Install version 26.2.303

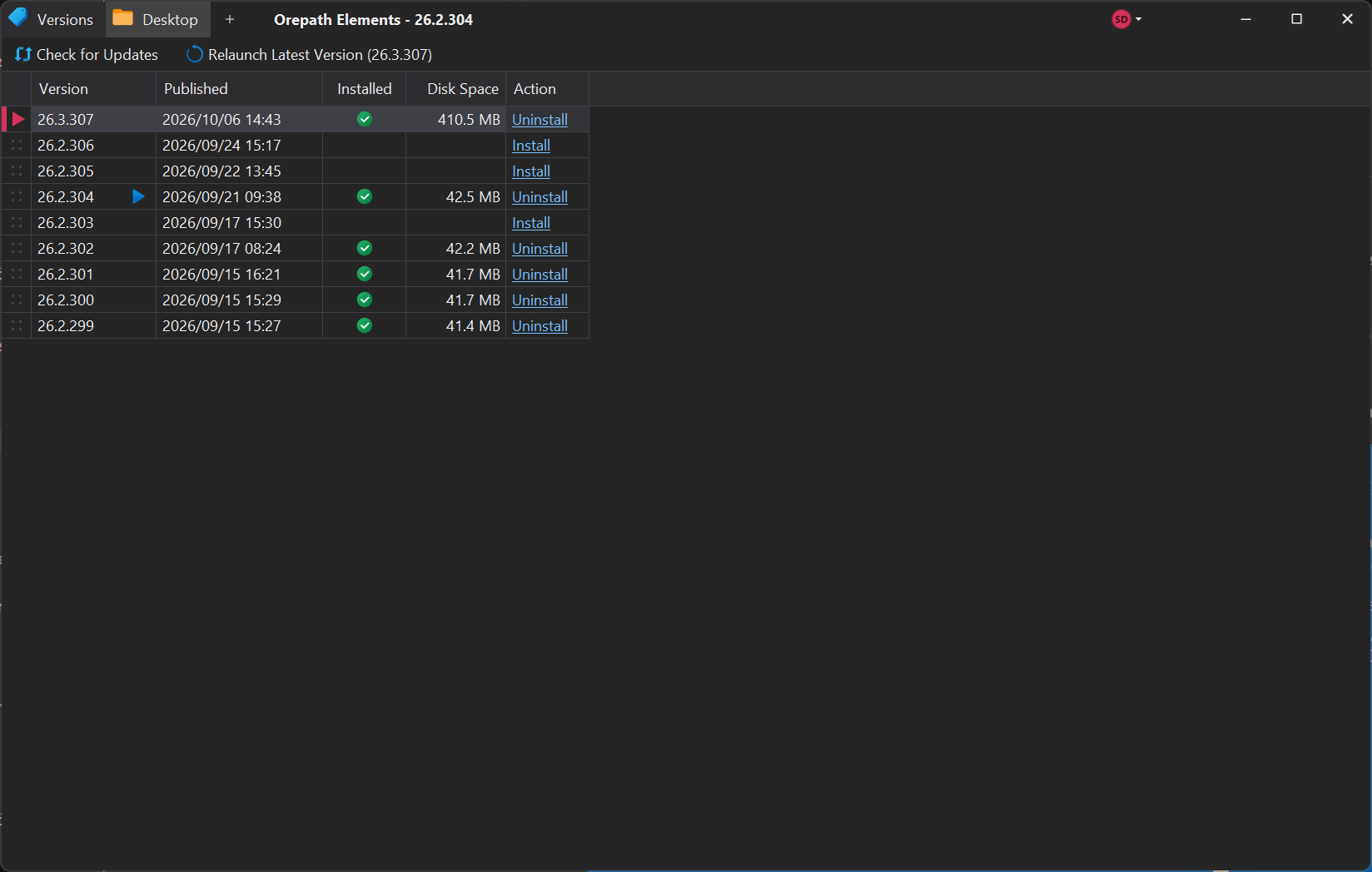pos(531,222)
